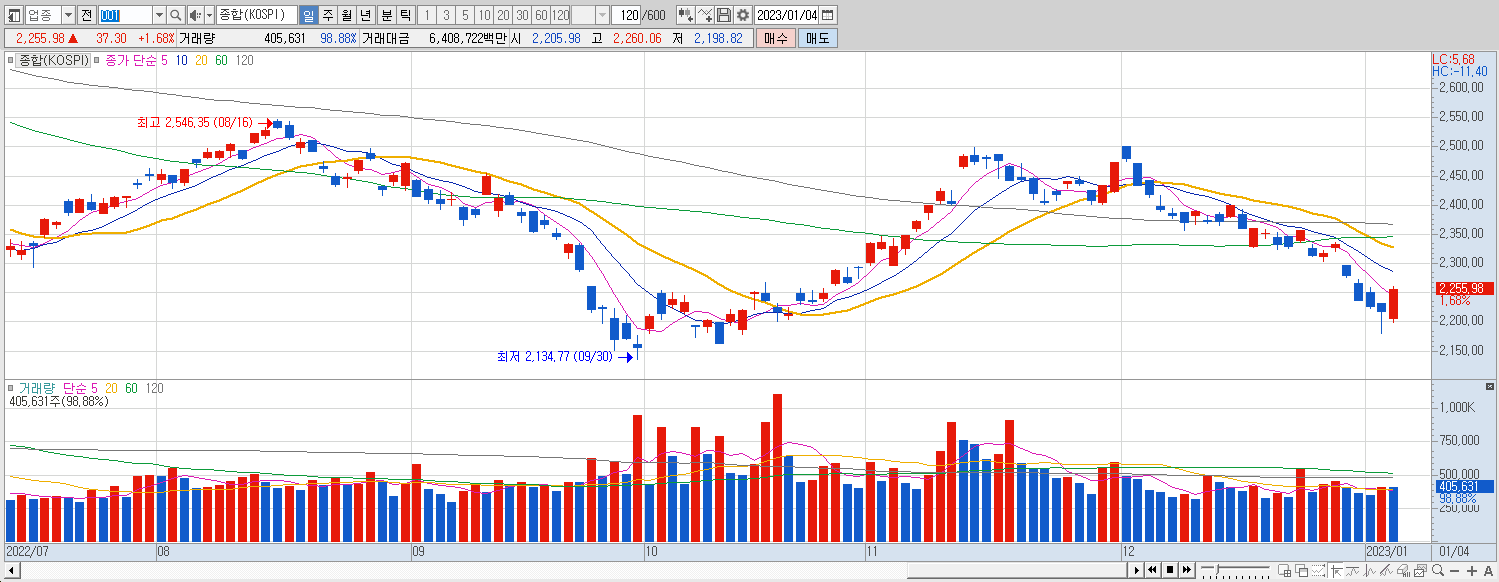Click the eraser tool icon

click(x=1404, y=571)
